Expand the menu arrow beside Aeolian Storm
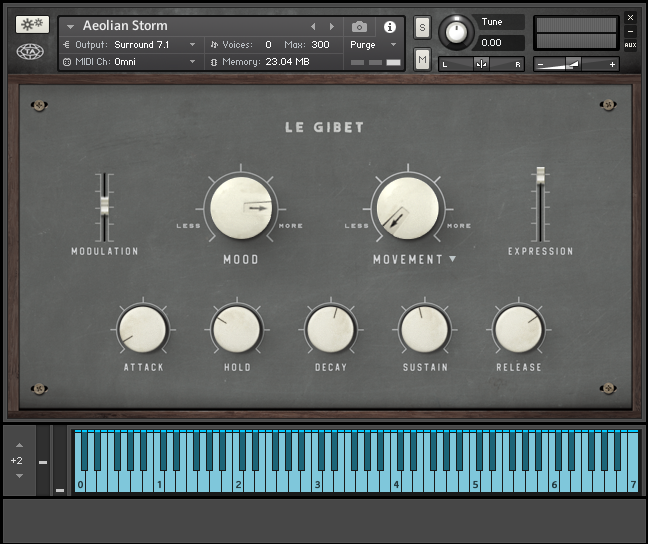Image resolution: width=649 pixels, height=544 pixels. coord(71,26)
